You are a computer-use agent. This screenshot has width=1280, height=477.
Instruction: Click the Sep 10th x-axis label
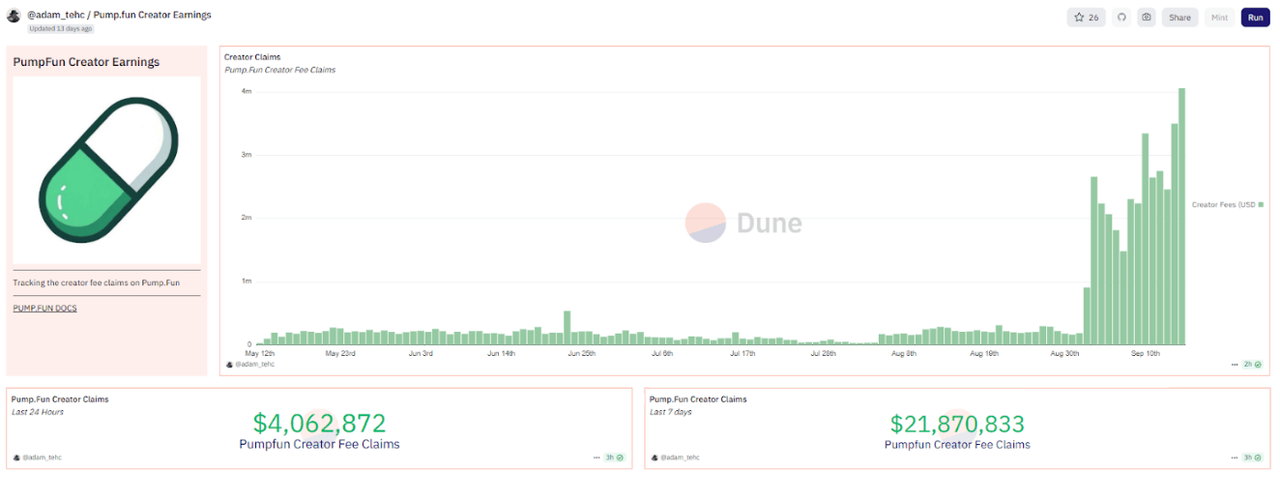[x=1145, y=353]
